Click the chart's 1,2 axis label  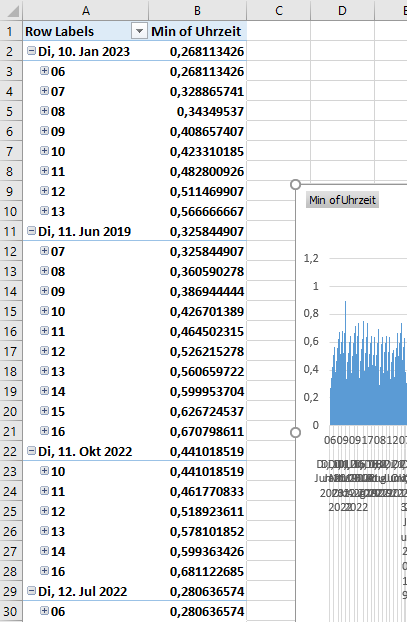tap(311, 258)
